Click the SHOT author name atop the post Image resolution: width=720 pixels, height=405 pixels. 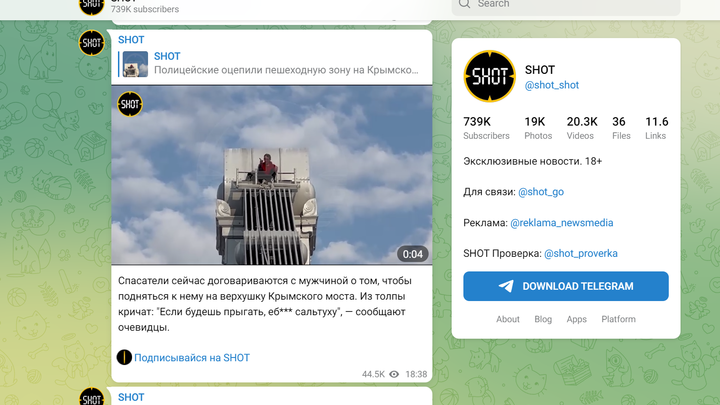131,40
